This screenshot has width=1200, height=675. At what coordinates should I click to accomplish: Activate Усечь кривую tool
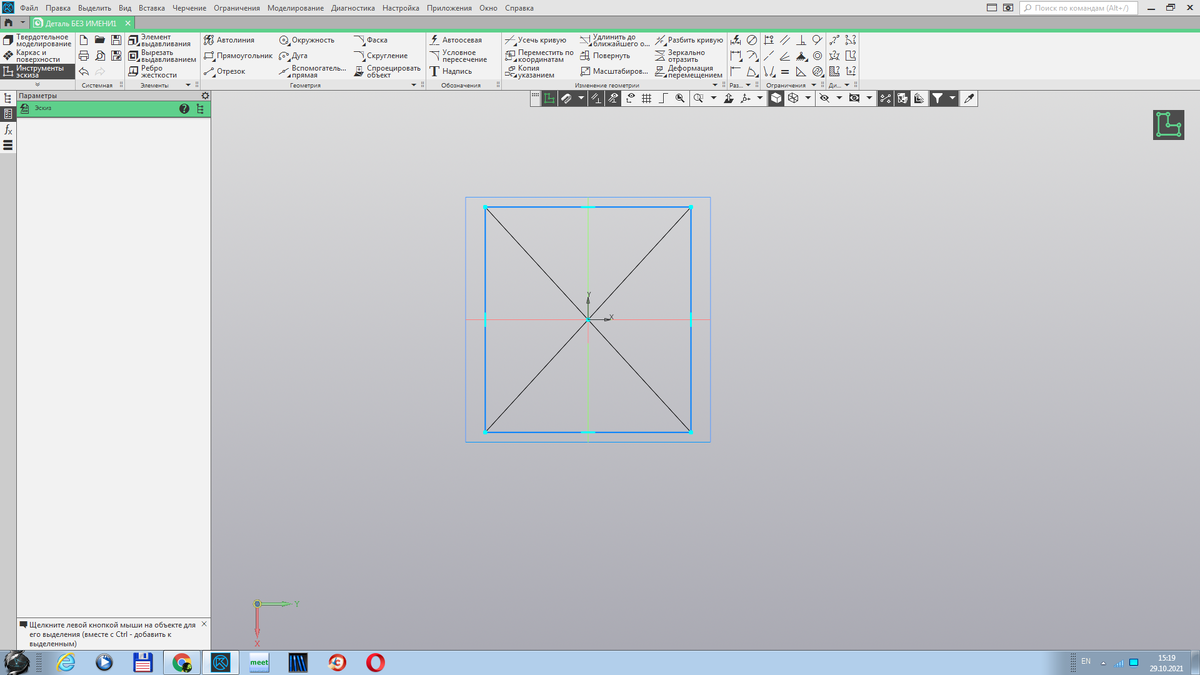pyautogui.click(x=535, y=40)
